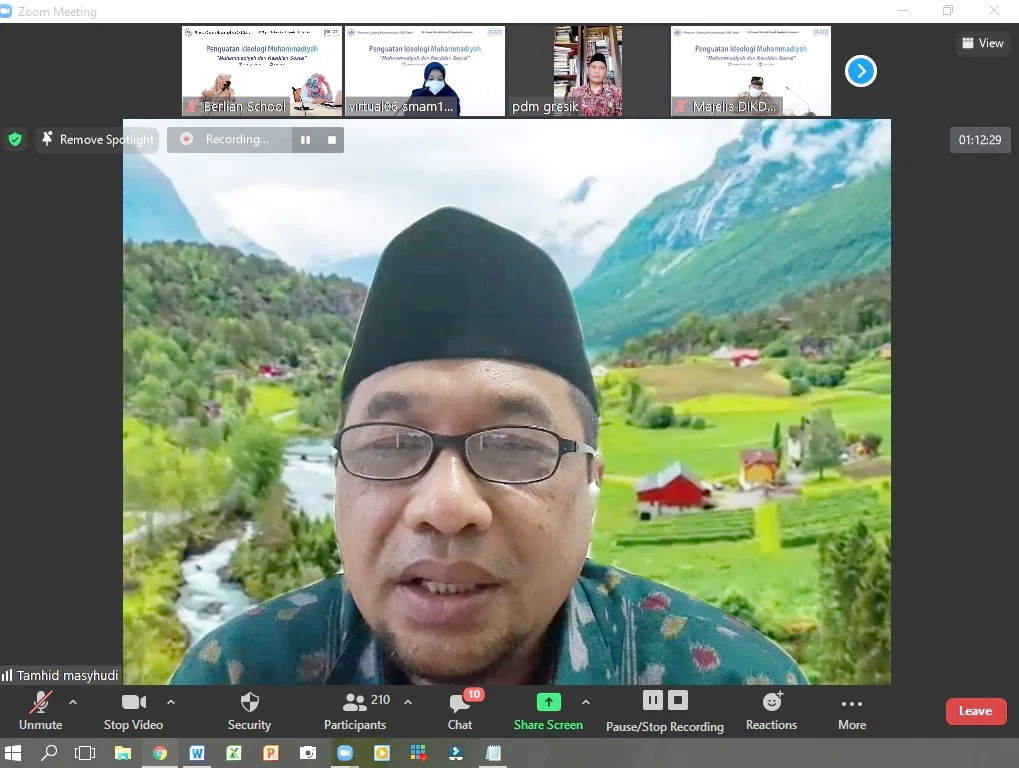Pause recording in the Recording bar
The height and width of the screenshot is (768, 1019).
point(305,139)
